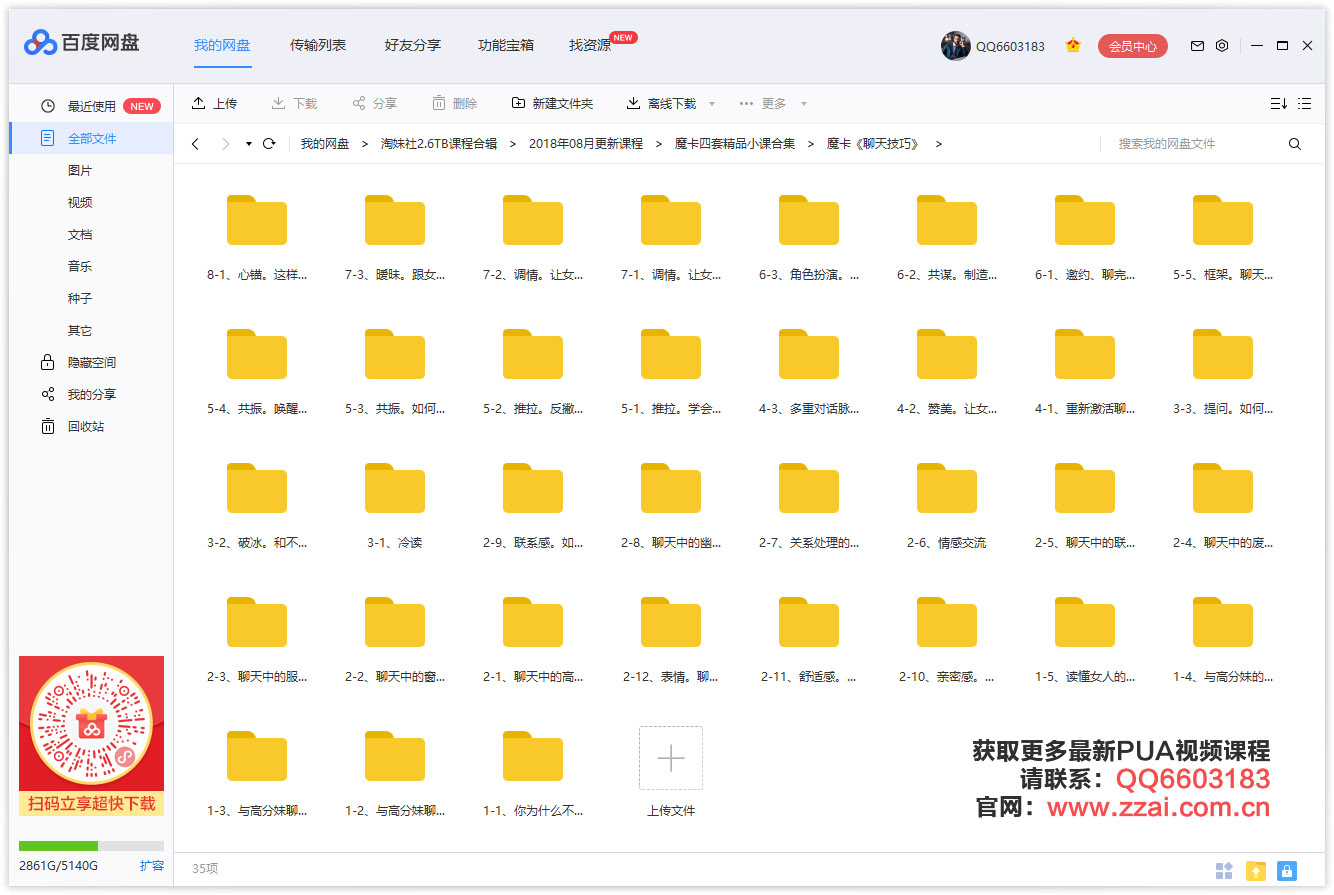Select 全部文件 in sidebar

91,138
